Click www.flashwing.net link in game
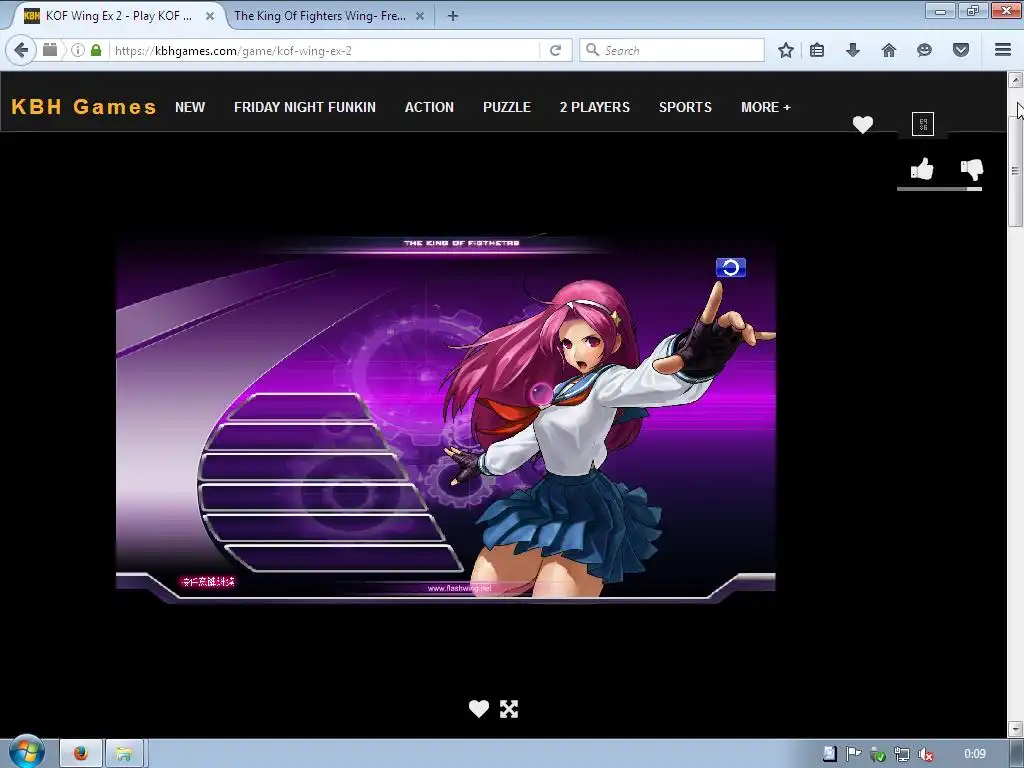This screenshot has width=1024, height=768. tap(460, 588)
